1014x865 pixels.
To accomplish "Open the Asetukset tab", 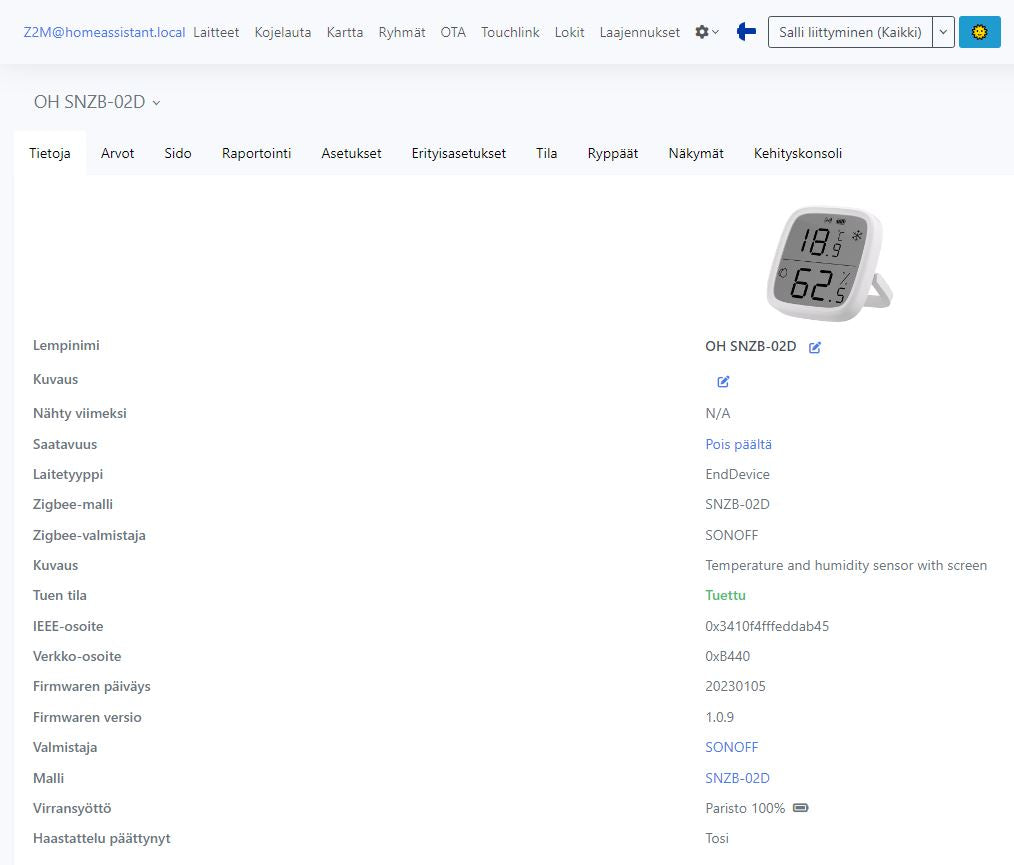I will coord(351,153).
